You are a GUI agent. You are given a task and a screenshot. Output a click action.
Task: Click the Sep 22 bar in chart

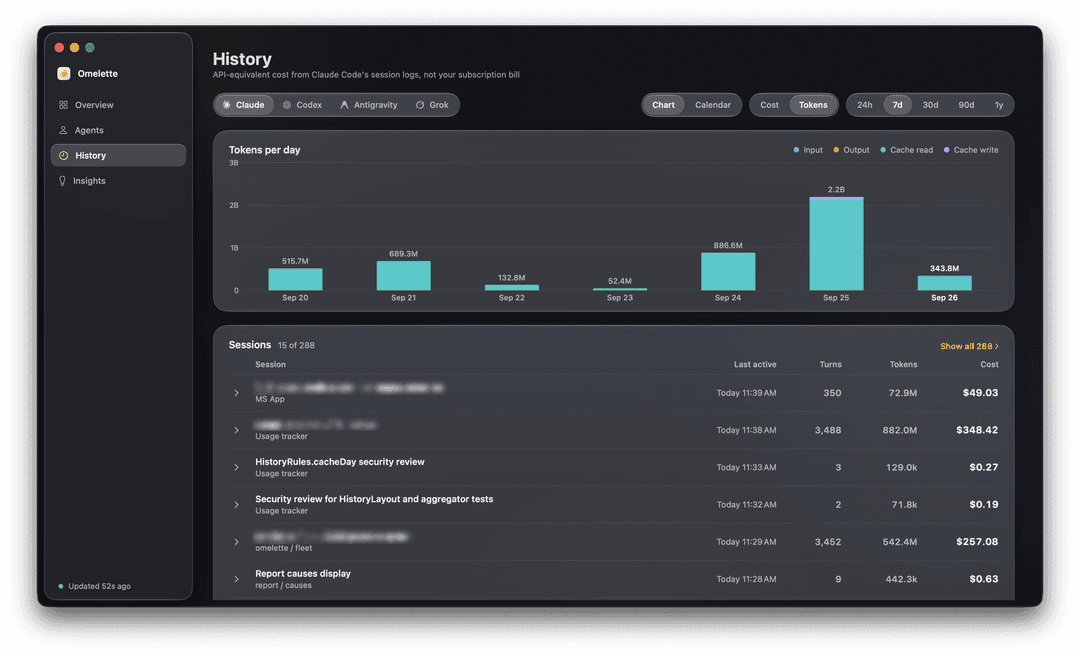512,287
